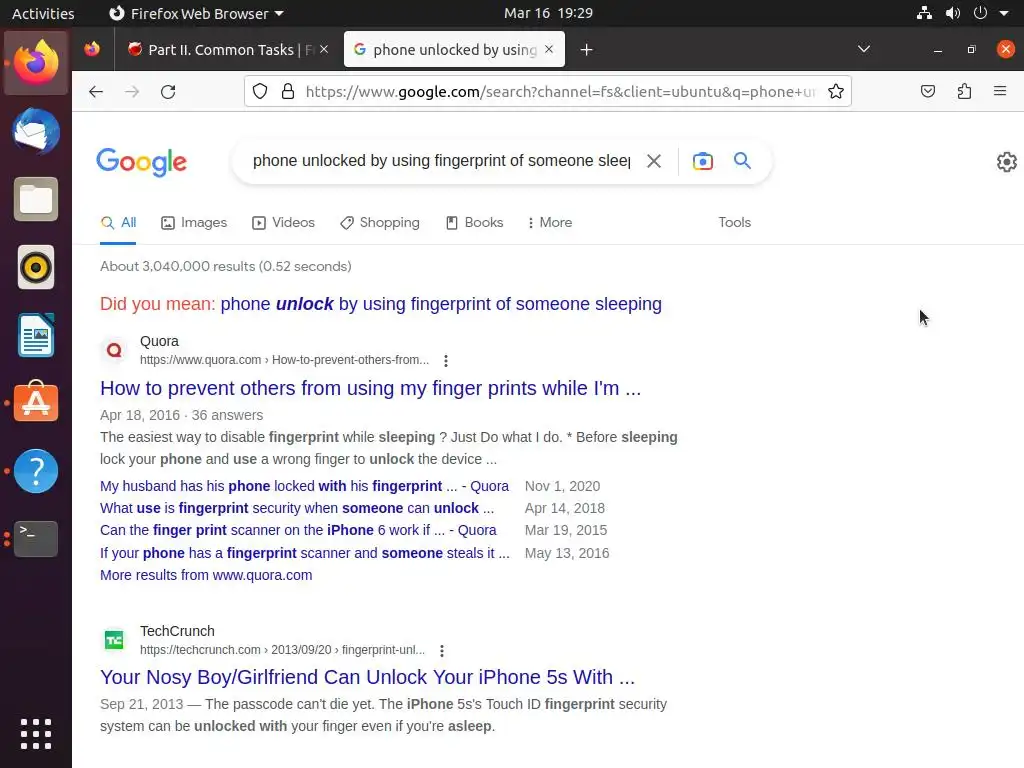Open the Tools search options
Viewport: 1024px width, 768px height.
pos(735,223)
